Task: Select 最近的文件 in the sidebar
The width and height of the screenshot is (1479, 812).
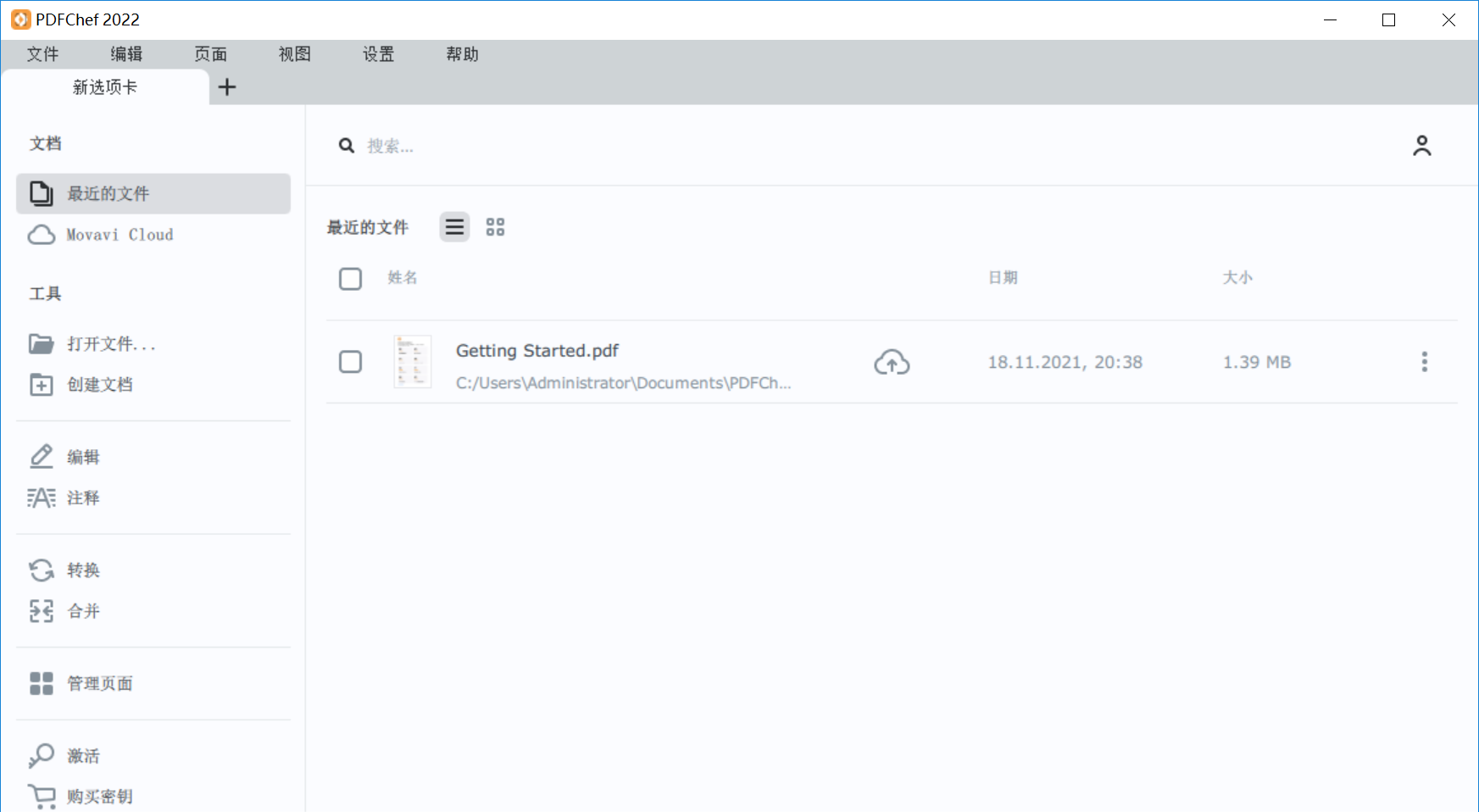Action: 153,194
